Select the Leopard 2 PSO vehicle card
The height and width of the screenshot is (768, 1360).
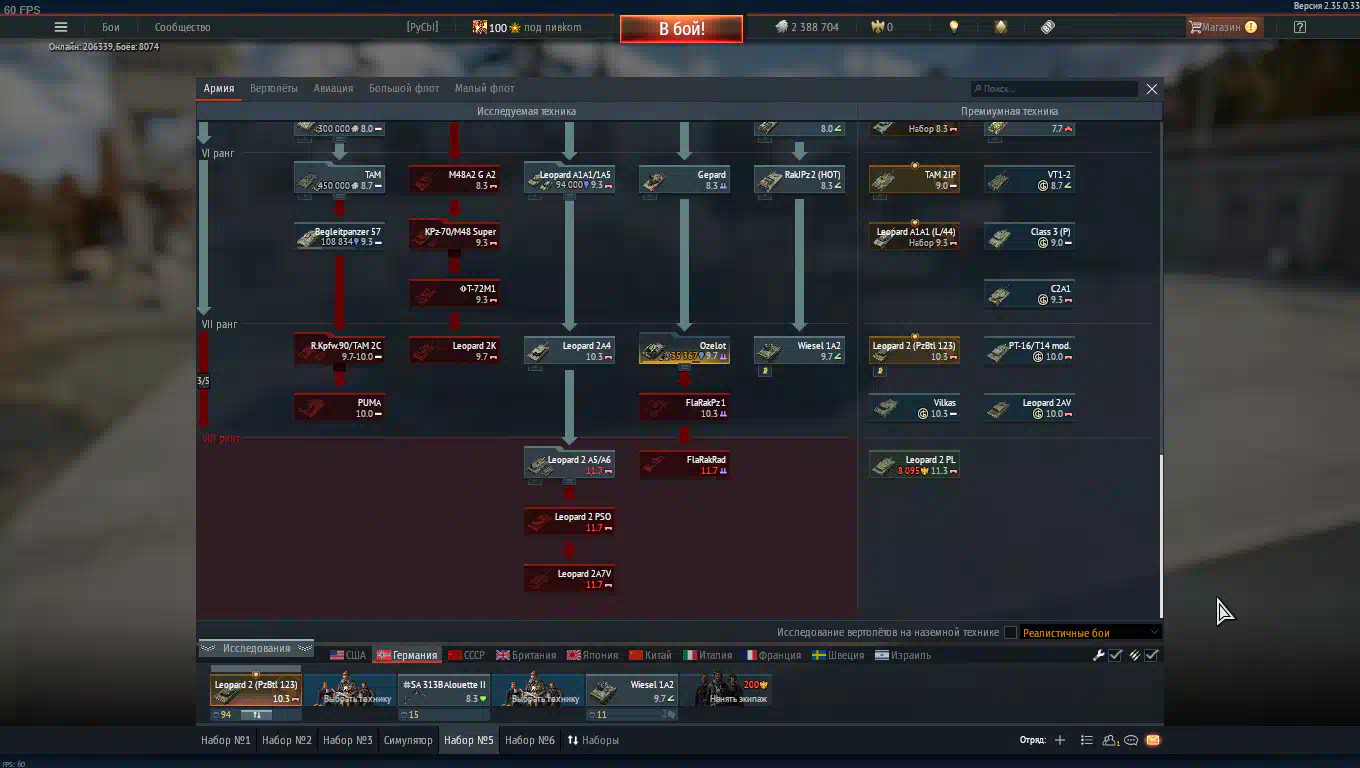click(x=569, y=522)
